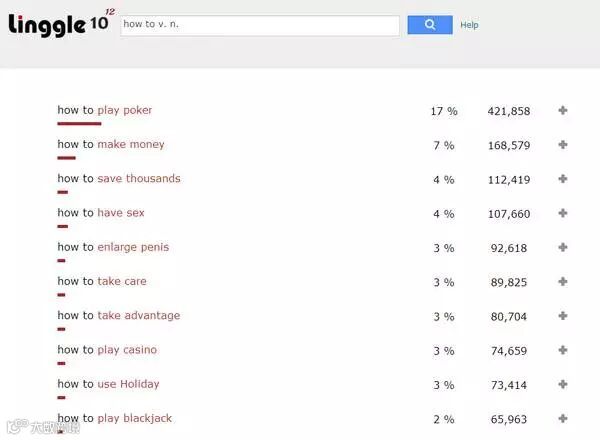Open the "how to save thousands" result

[119, 178]
